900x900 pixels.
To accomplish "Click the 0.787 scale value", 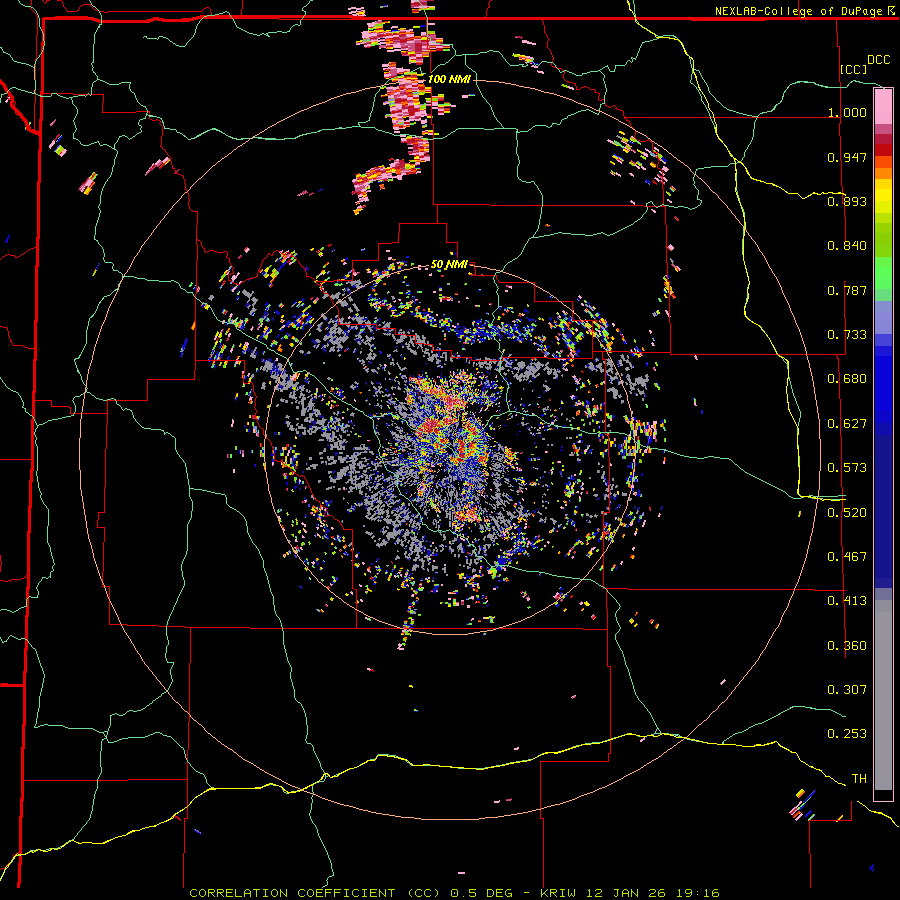I will (847, 290).
